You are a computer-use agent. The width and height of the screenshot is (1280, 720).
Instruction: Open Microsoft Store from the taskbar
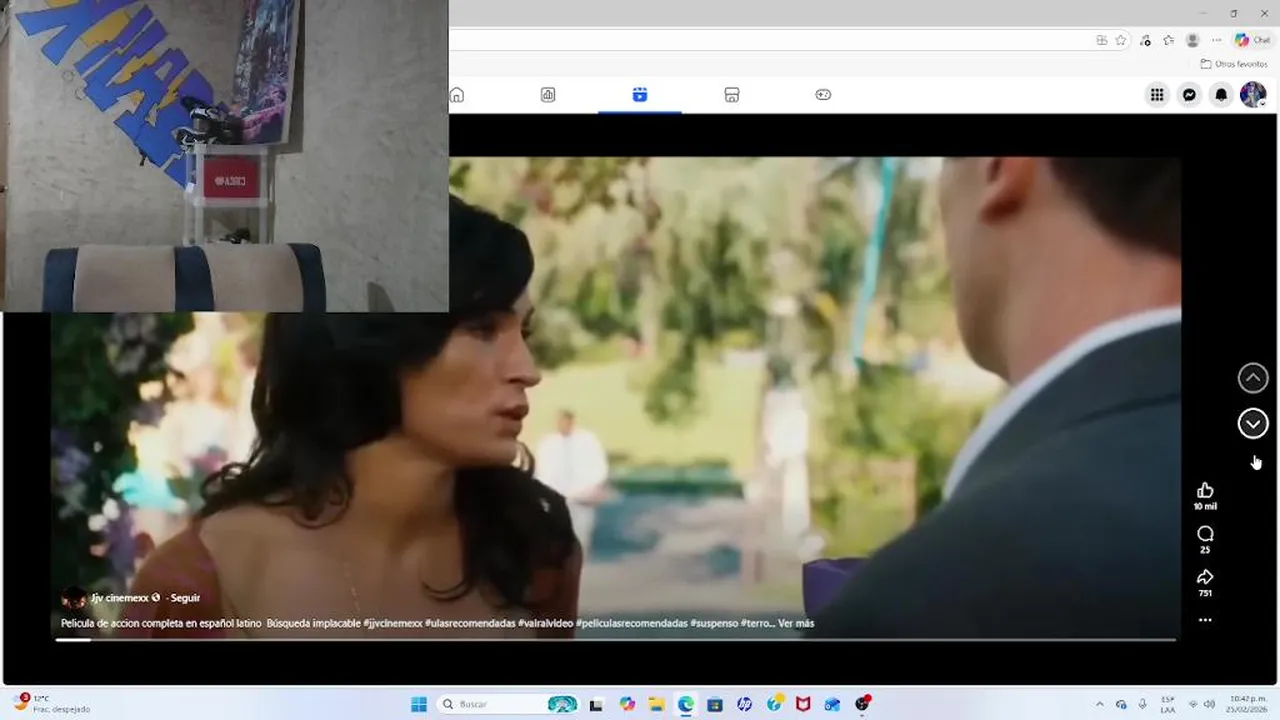715,704
